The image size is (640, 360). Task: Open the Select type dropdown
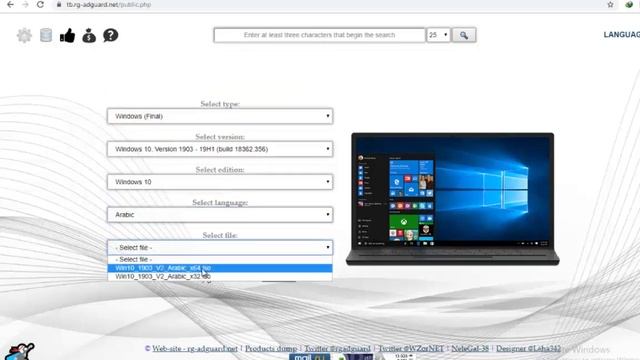coord(220,116)
